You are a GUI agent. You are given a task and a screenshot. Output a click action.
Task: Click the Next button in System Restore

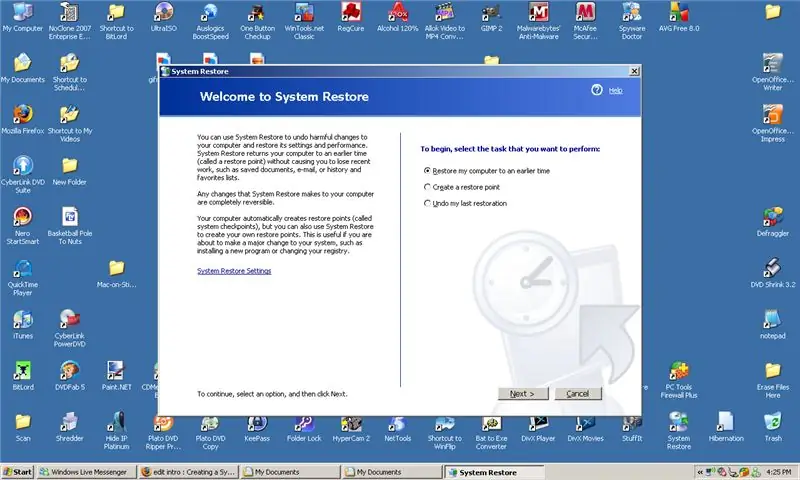(x=522, y=393)
